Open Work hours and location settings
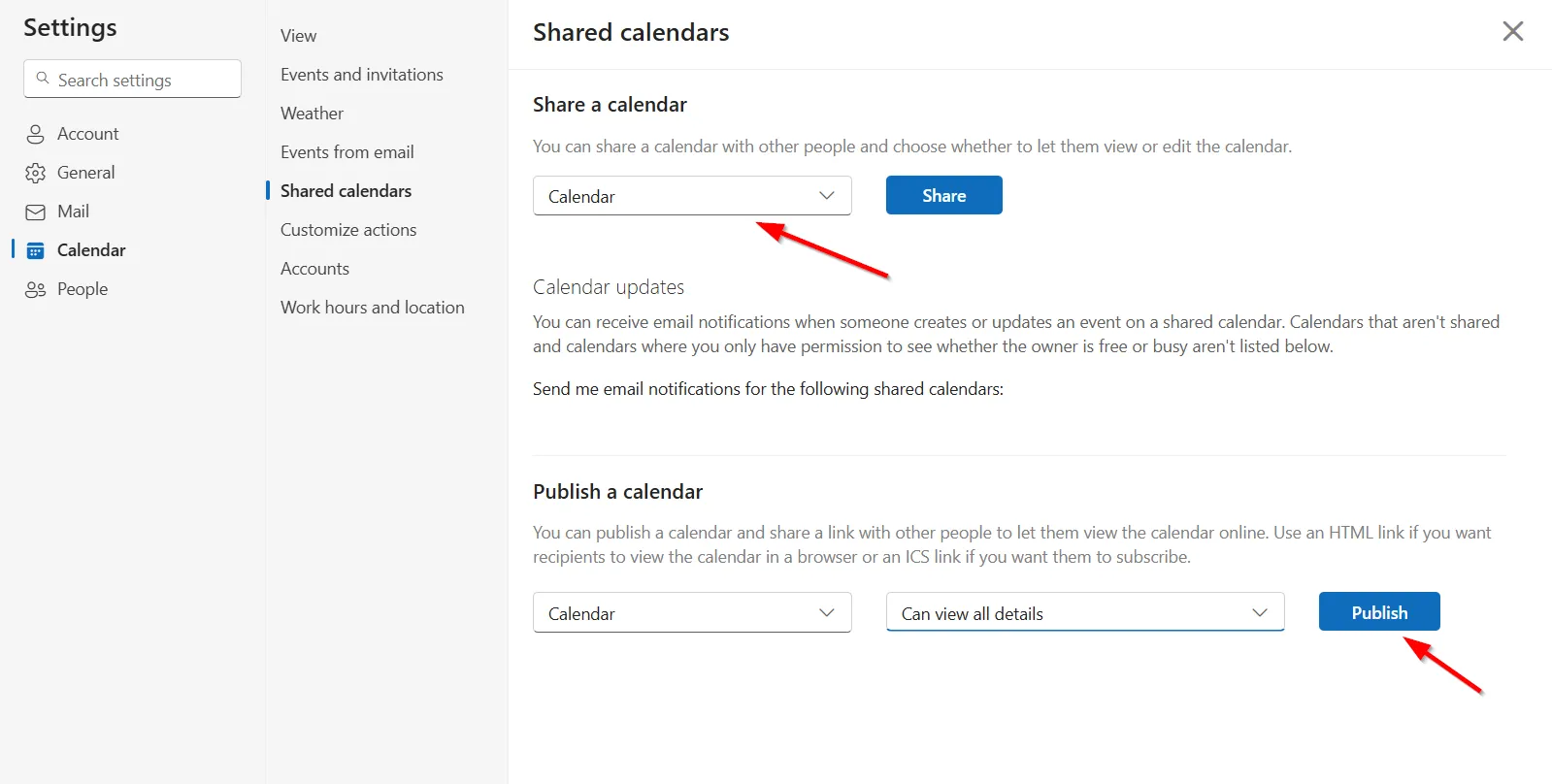Image resolution: width=1552 pixels, height=784 pixels. pyautogui.click(x=372, y=307)
